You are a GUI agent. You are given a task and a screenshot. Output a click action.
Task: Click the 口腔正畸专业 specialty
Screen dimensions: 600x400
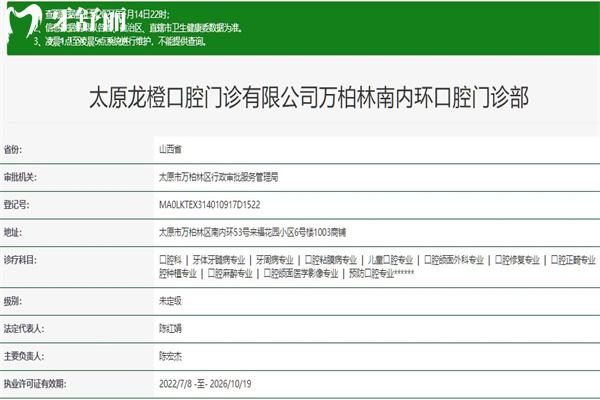573,260
